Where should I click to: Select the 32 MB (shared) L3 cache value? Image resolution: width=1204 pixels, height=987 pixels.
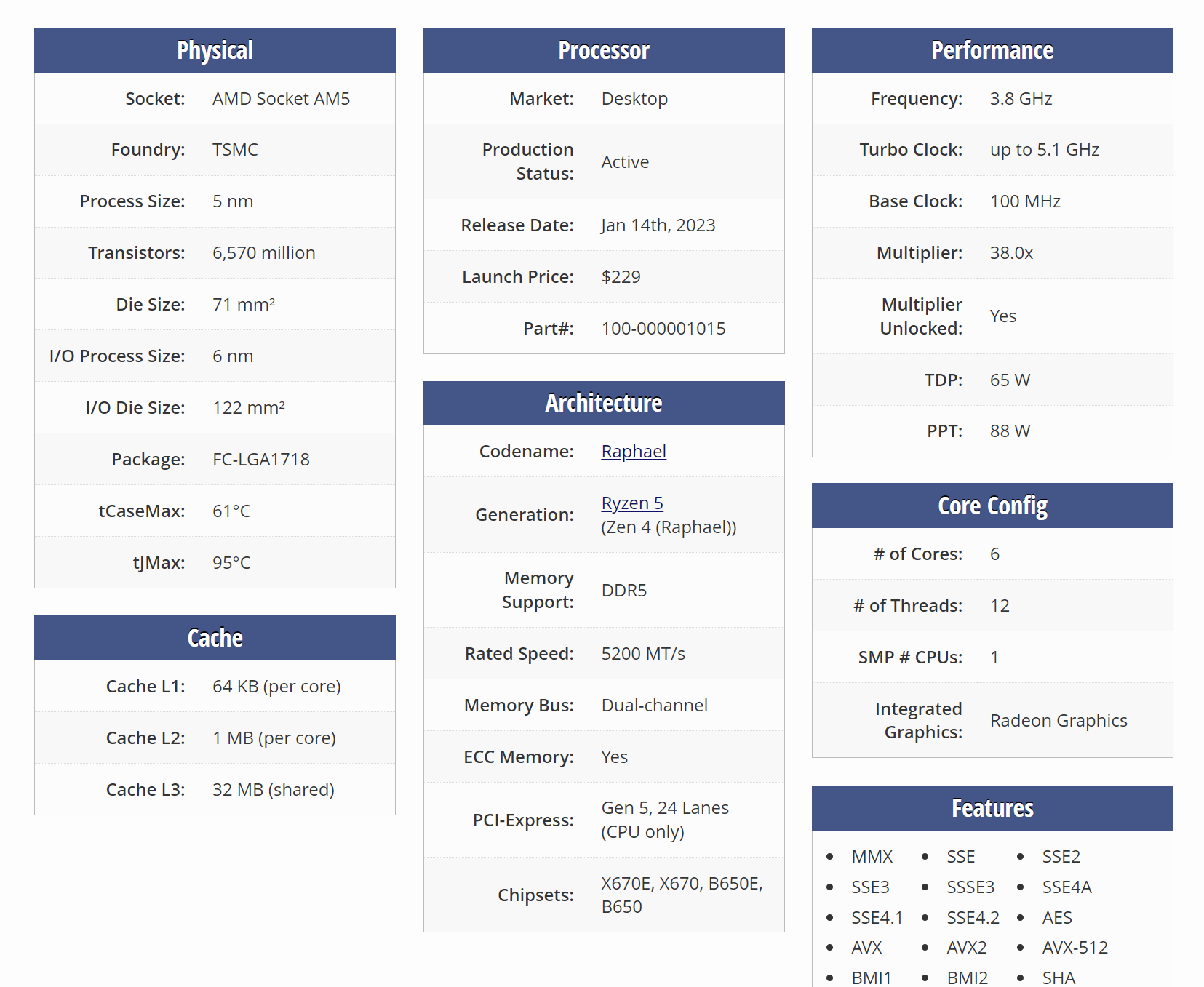pos(274,790)
